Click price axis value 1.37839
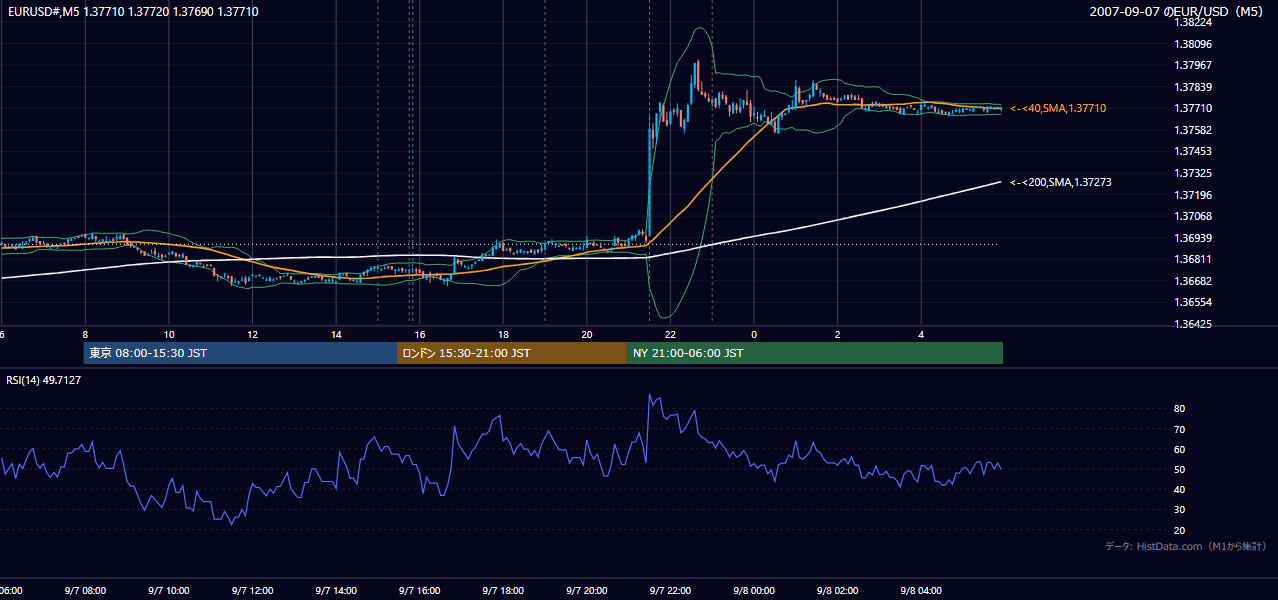This screenshot has width=1278, height=600. pos(1193,87)
